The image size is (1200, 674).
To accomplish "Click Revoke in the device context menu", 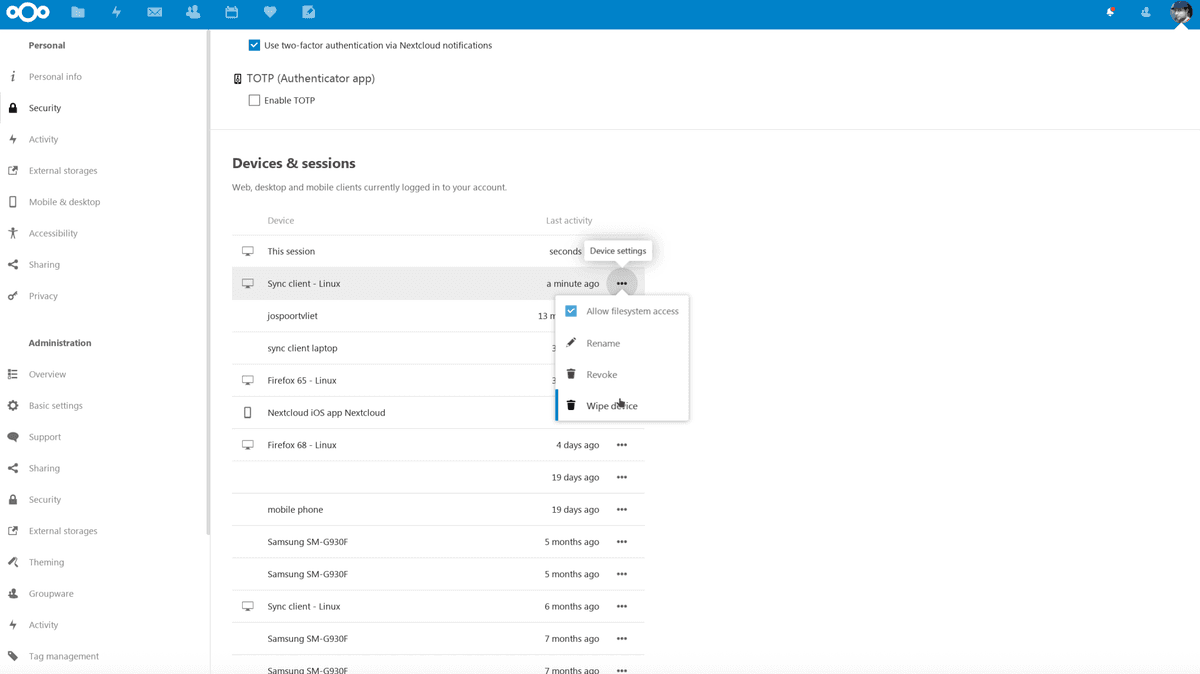I will pyautogui.click(x=602, y=374).
